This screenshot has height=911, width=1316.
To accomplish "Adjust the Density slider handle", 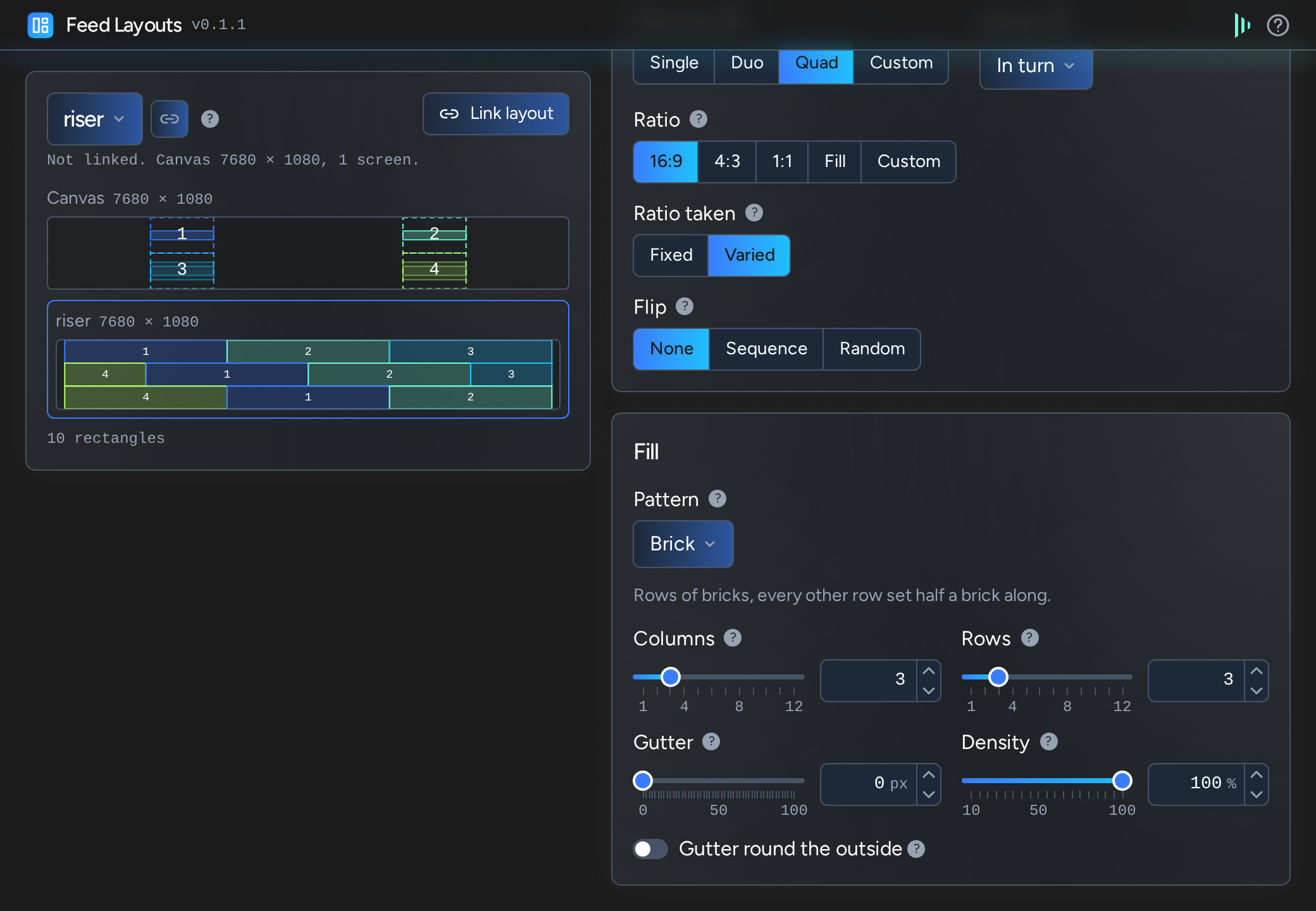I will click(1122, 781).
